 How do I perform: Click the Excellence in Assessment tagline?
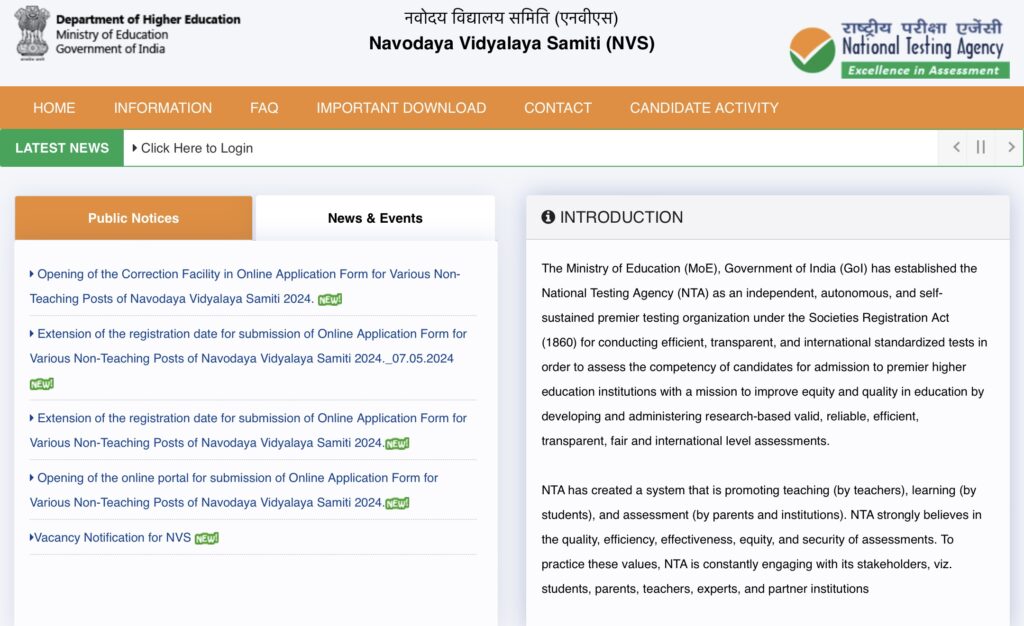[x=924, y=70]
